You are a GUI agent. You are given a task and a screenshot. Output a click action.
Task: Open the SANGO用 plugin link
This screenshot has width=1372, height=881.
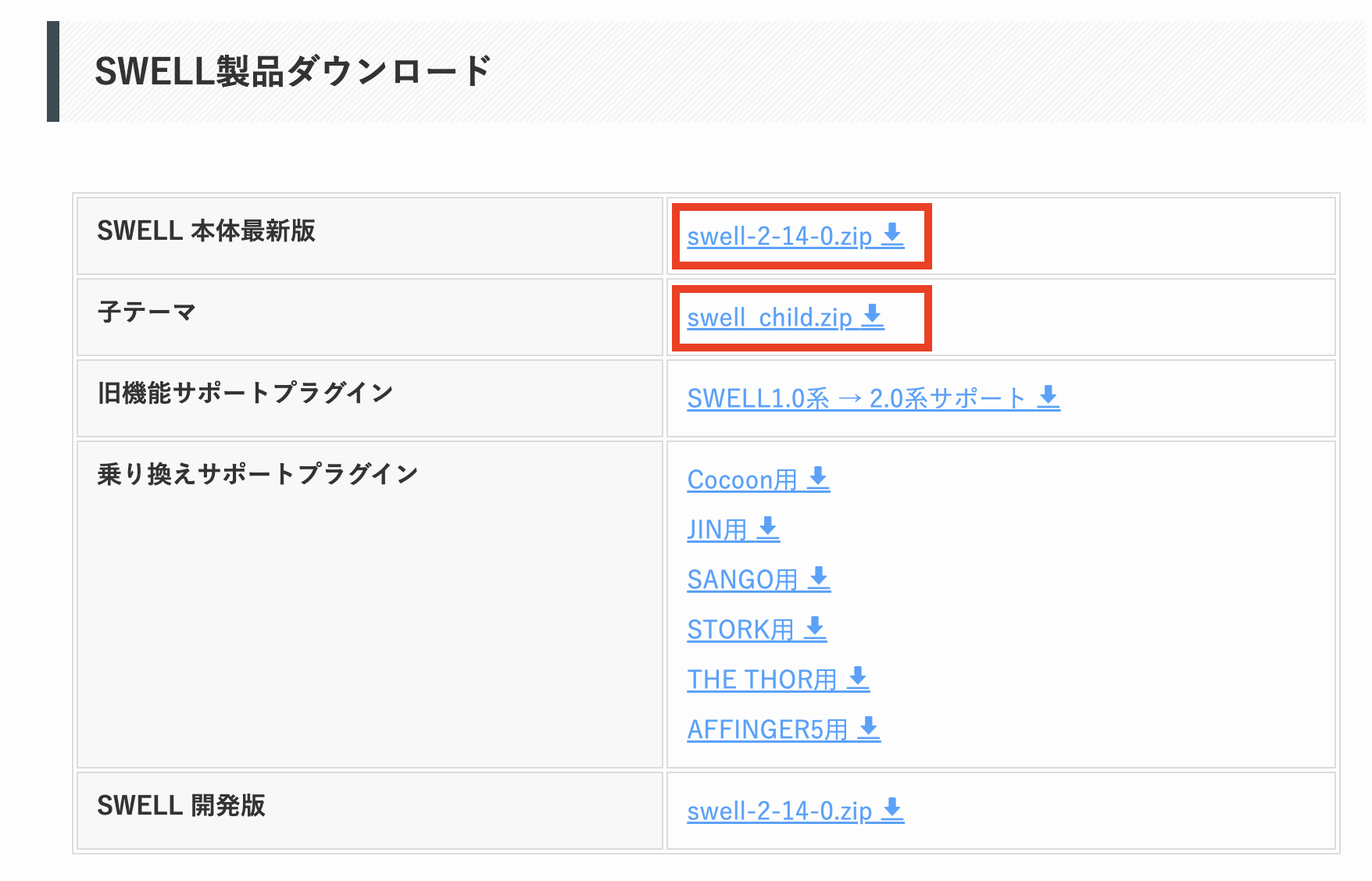click(743, 580)
